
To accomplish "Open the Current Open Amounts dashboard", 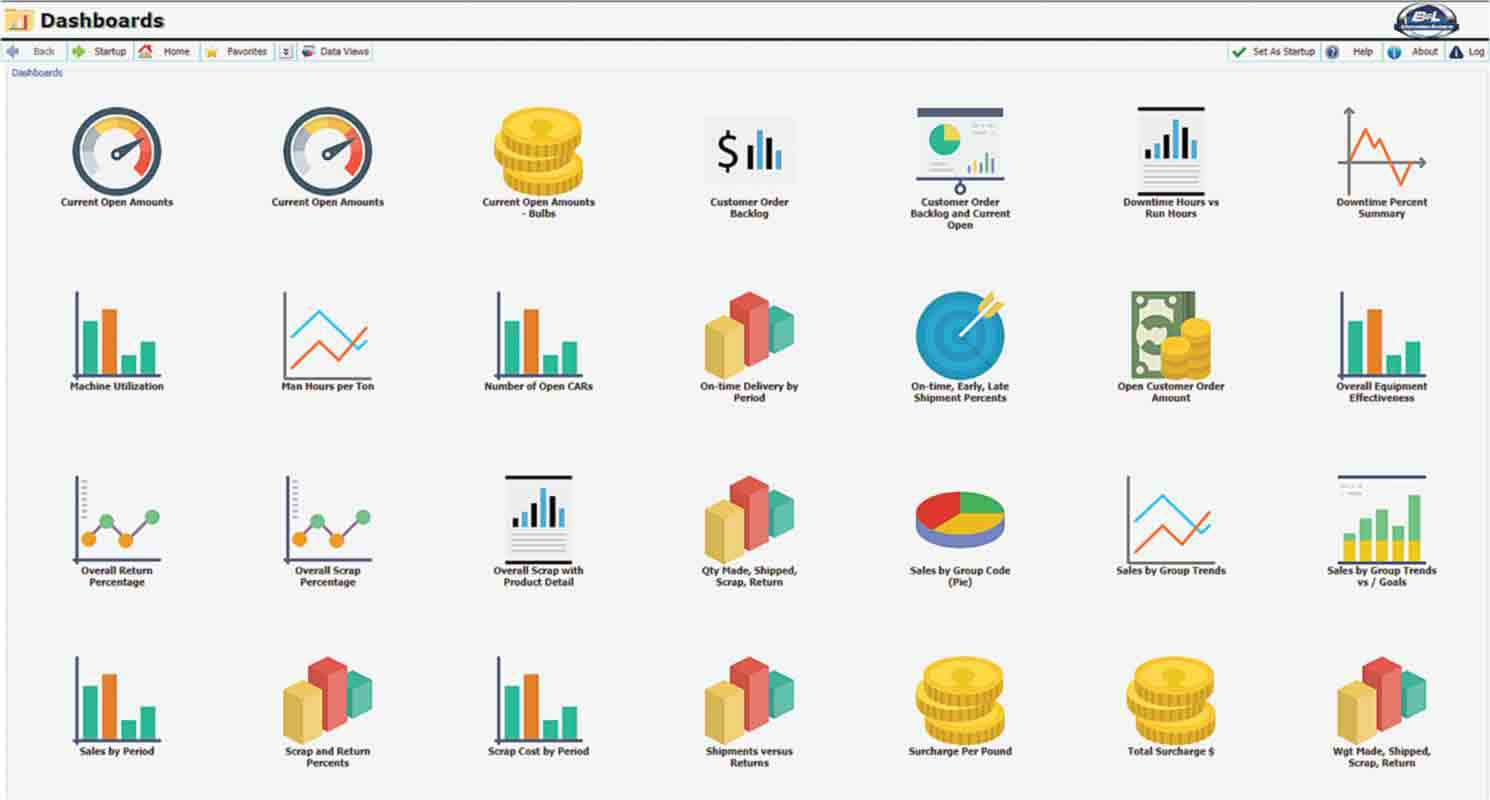I will coord(117,155).
